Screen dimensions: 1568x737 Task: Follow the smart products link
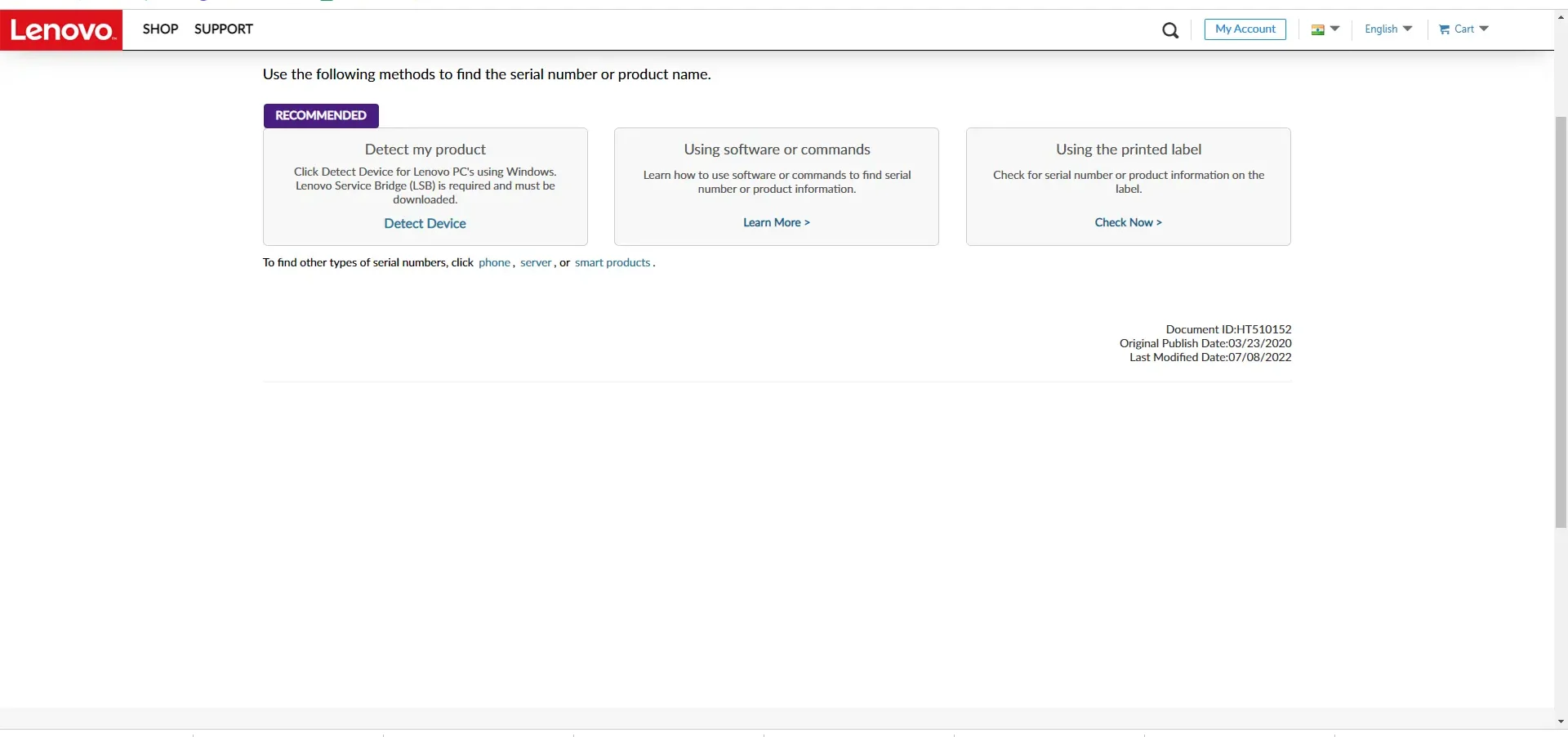click(x=612, y=262)
